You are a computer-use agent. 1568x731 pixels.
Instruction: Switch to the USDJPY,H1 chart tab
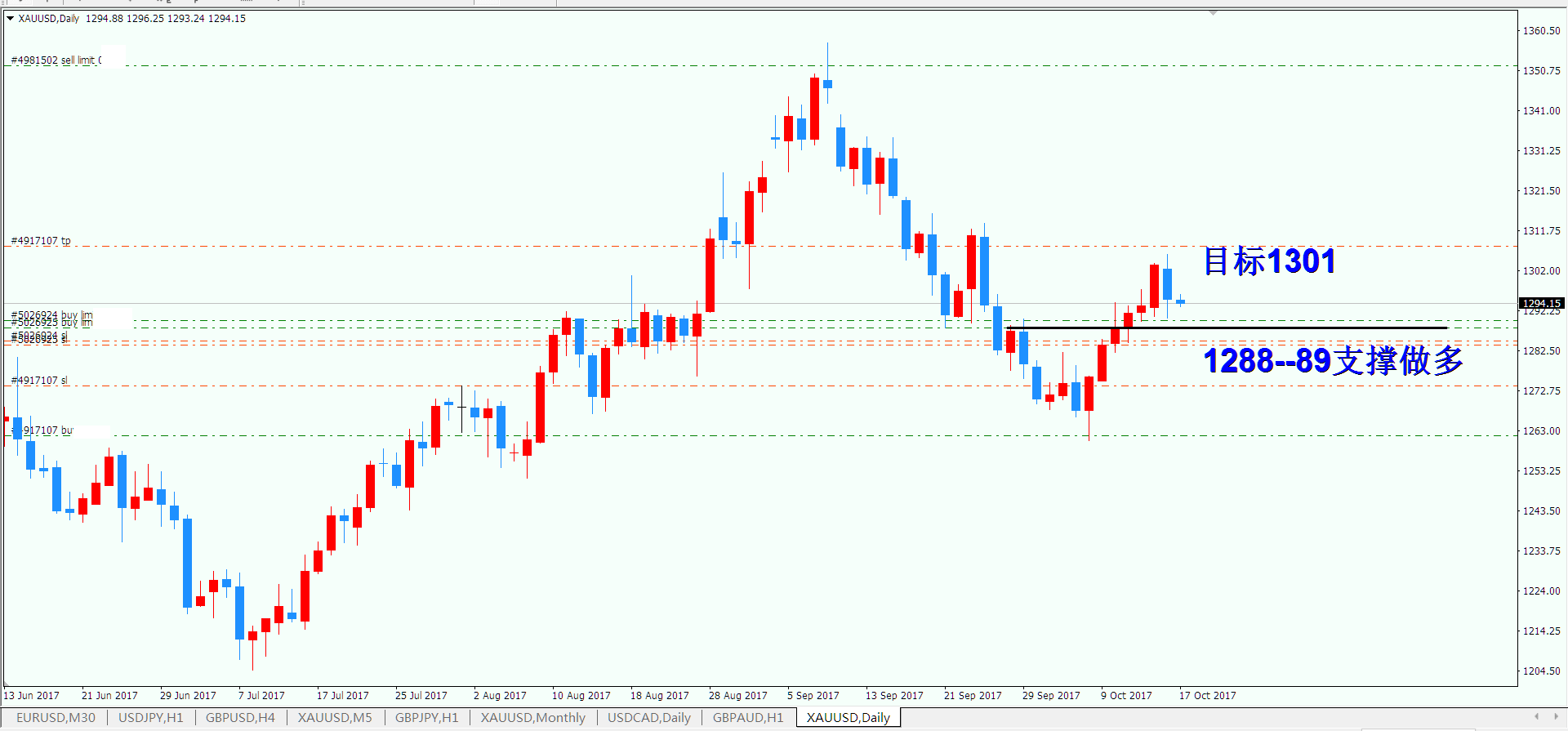pos(151,717)
